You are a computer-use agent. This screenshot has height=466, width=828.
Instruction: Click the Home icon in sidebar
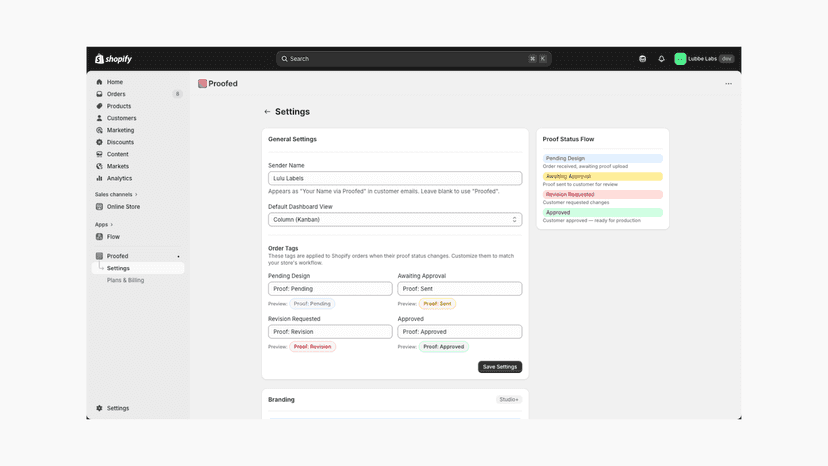click(x=99, y=82)
